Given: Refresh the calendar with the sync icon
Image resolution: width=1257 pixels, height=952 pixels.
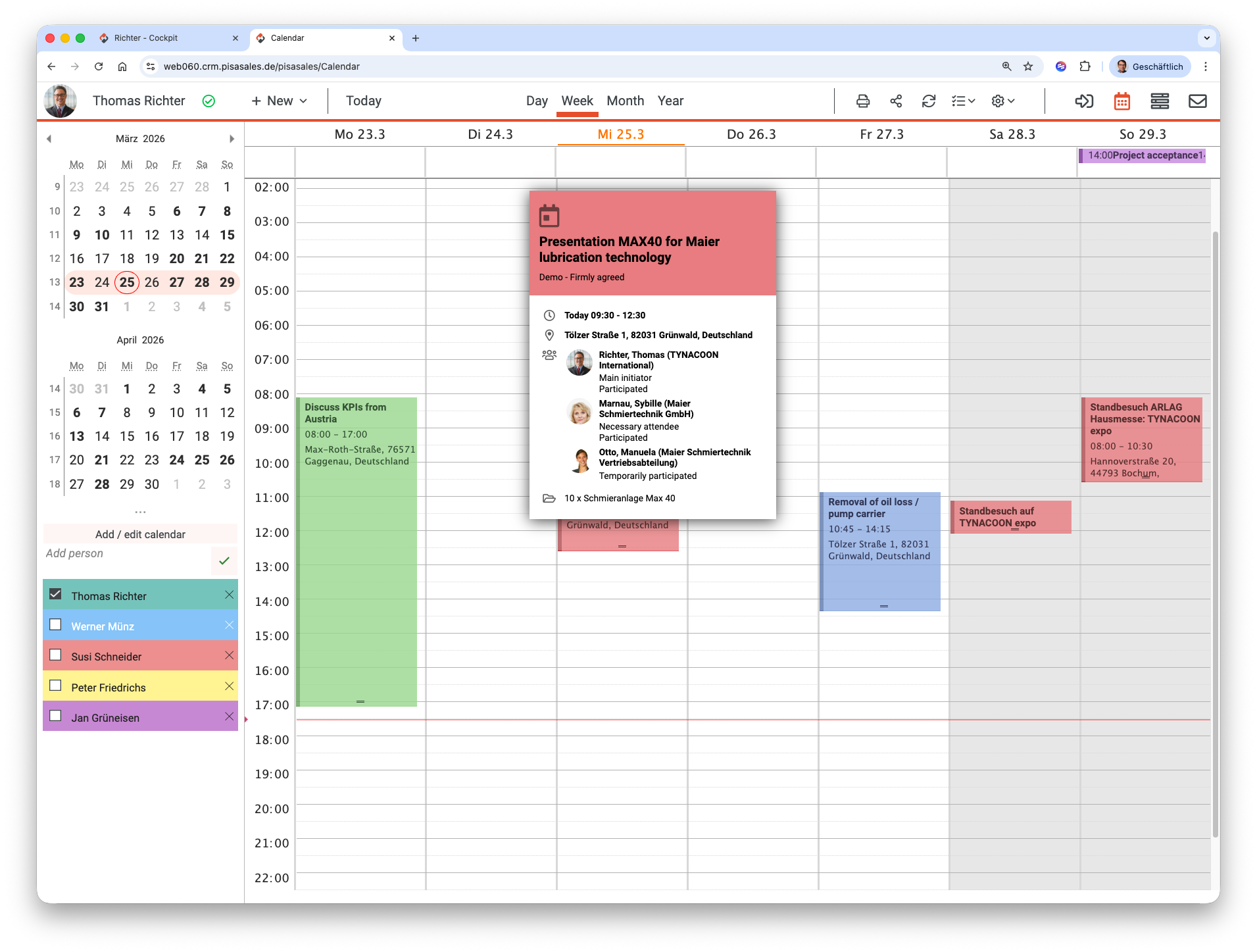Looking at the screenshot, I should [x=929, y=101].
